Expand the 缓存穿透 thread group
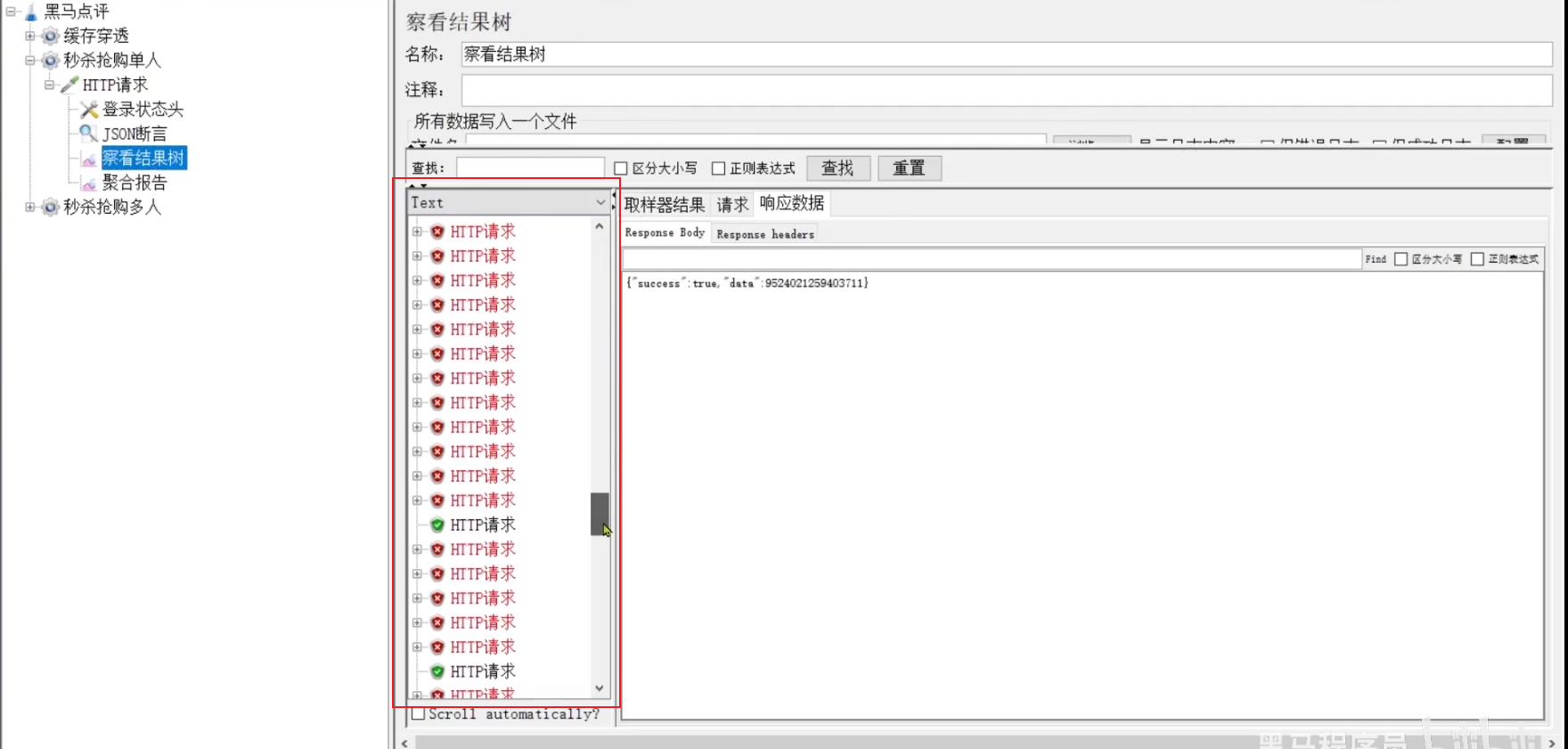1568x749 pixels. (29, 37)
